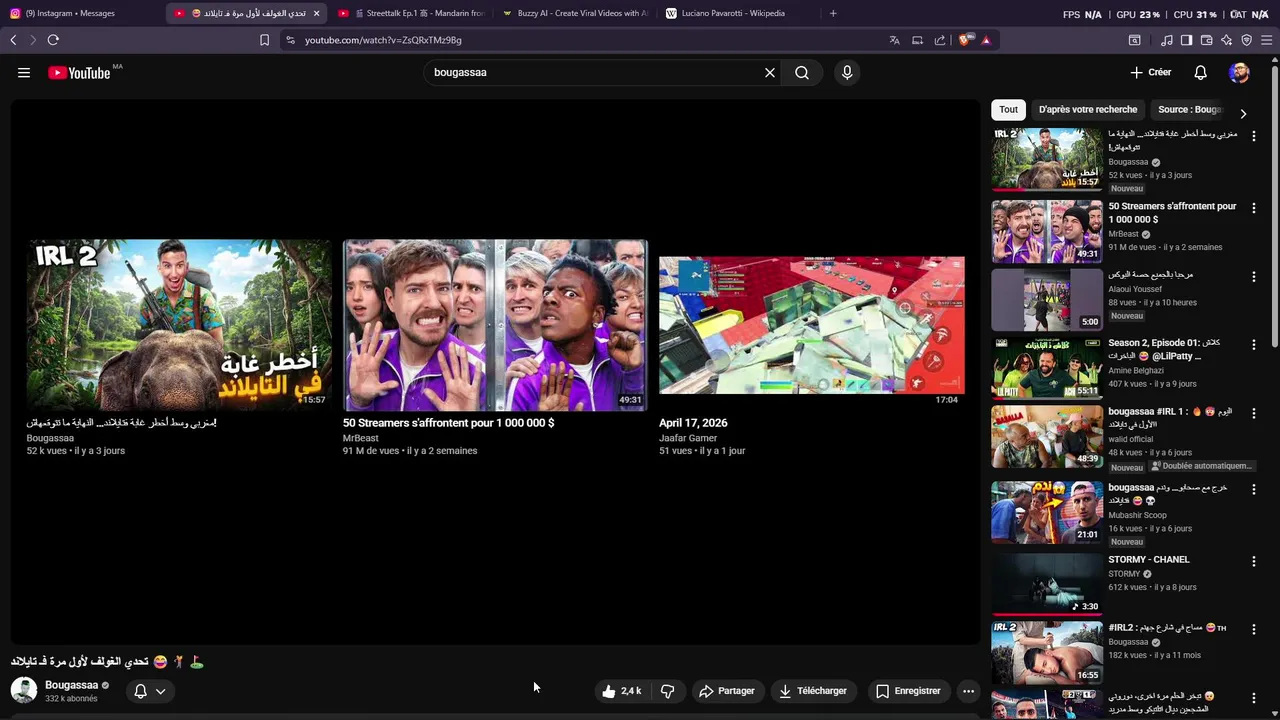Open STORMY - CHANEL sidebar title

(x=1149, y=560)
